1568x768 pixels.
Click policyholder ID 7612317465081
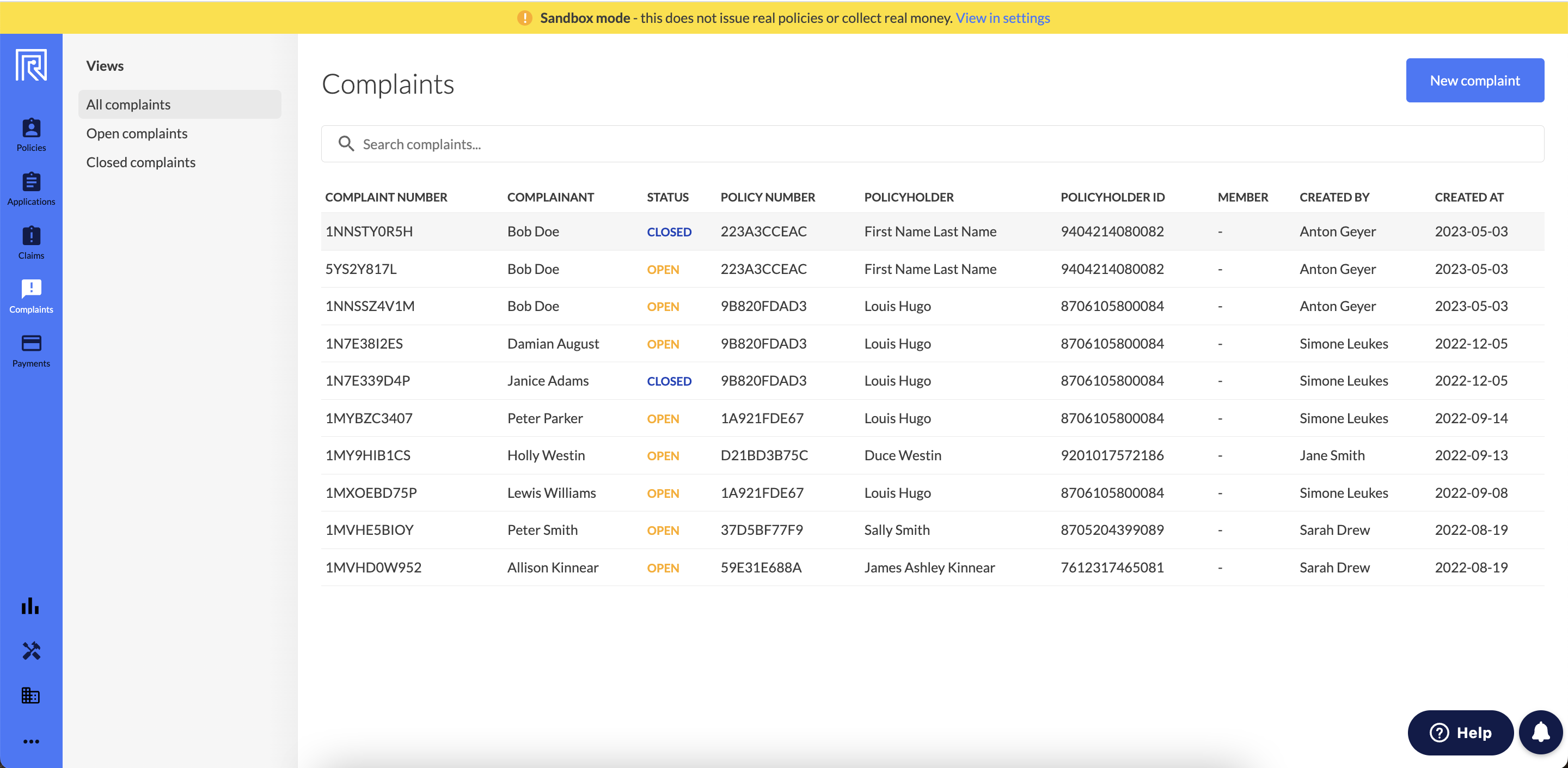(1112, 567)
